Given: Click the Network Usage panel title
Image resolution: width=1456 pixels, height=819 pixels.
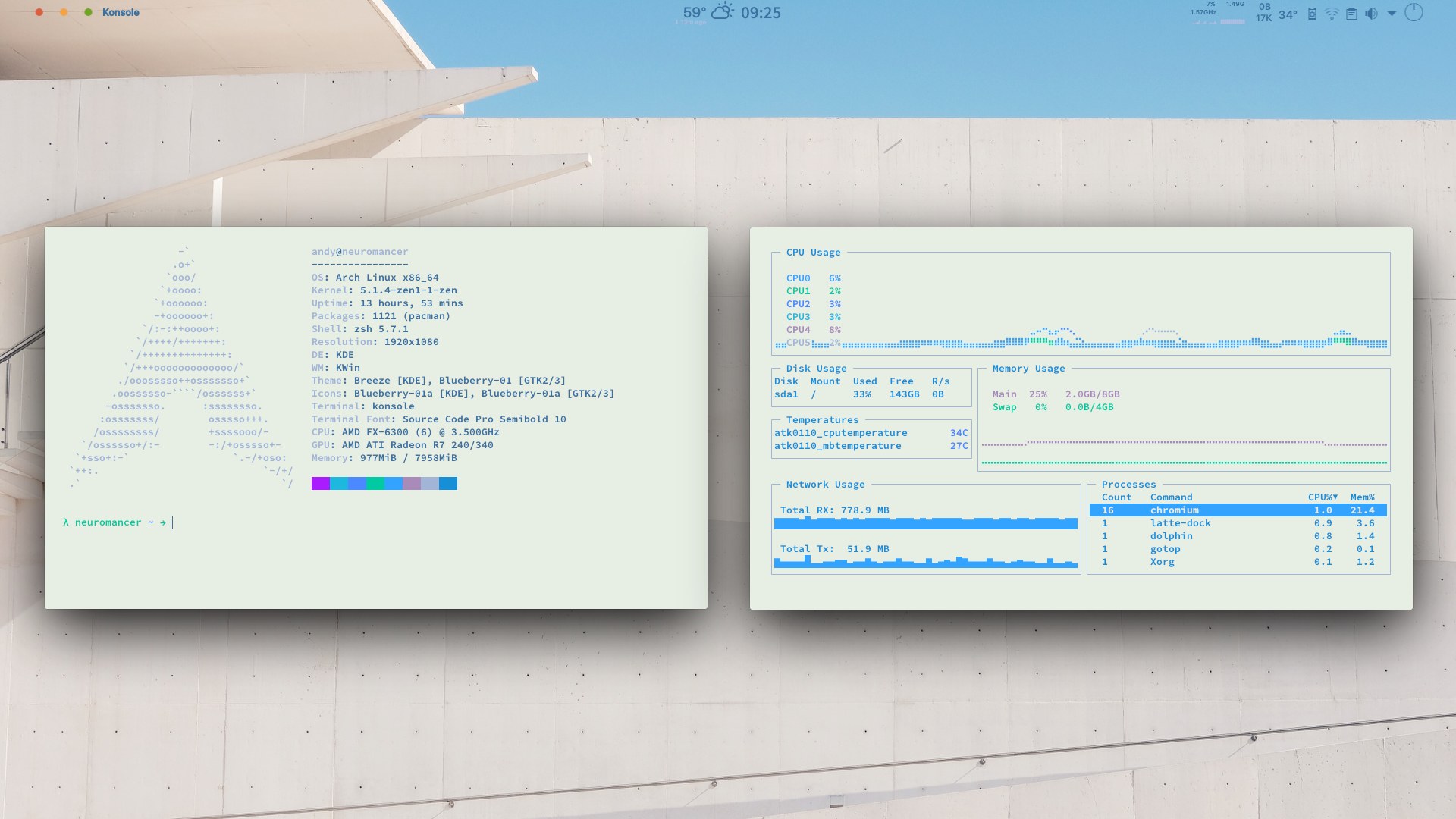Looking at the screenshot, I should 825,485.
